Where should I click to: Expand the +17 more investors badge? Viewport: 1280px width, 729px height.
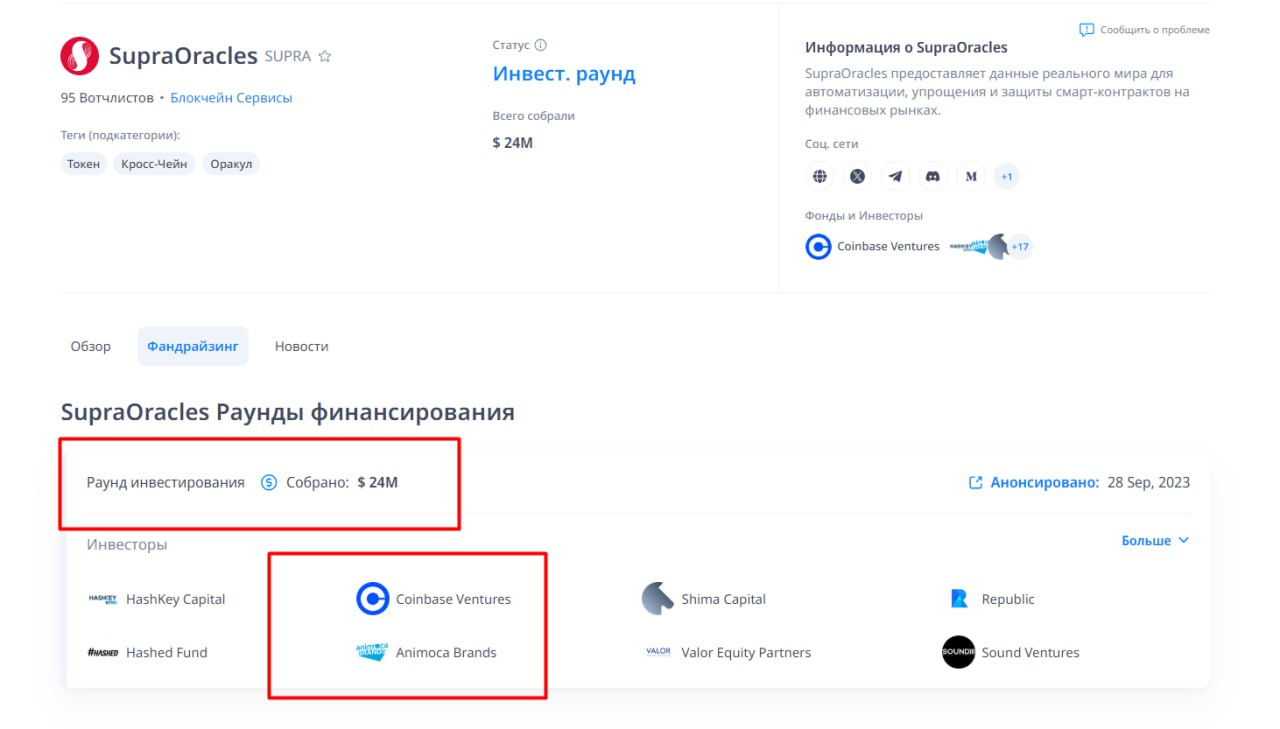[1020, 246]
